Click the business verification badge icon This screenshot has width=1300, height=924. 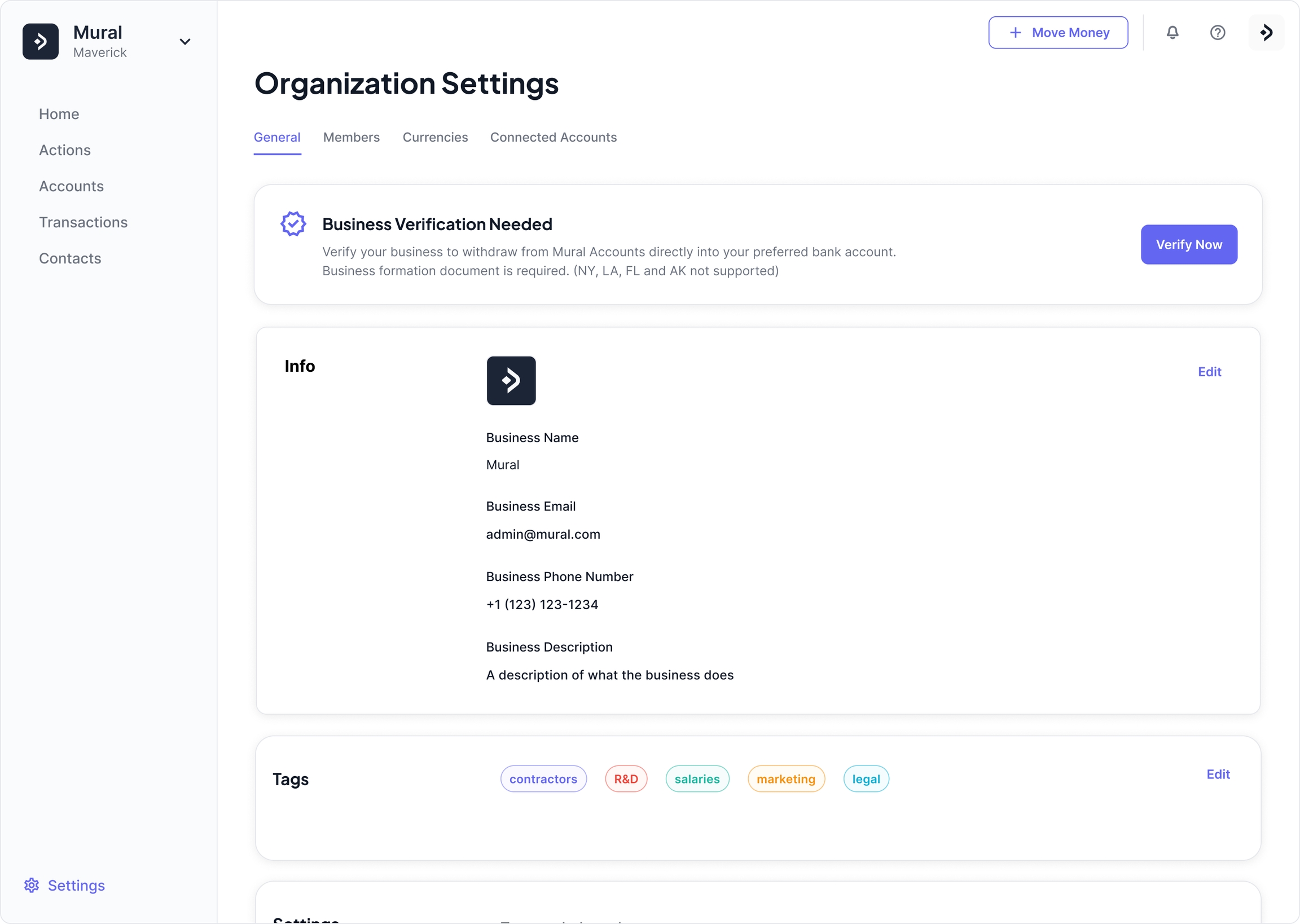coord(293,224)
